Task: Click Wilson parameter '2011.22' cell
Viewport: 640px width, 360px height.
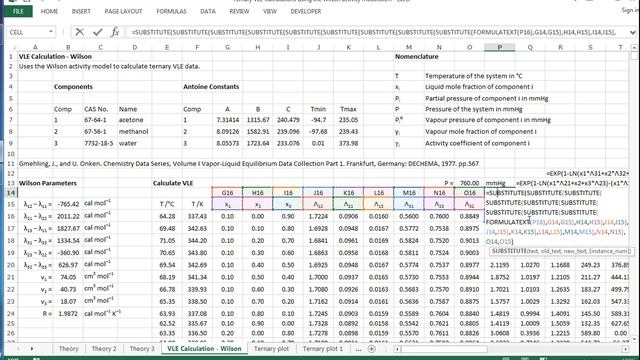Action: [68, 216]
